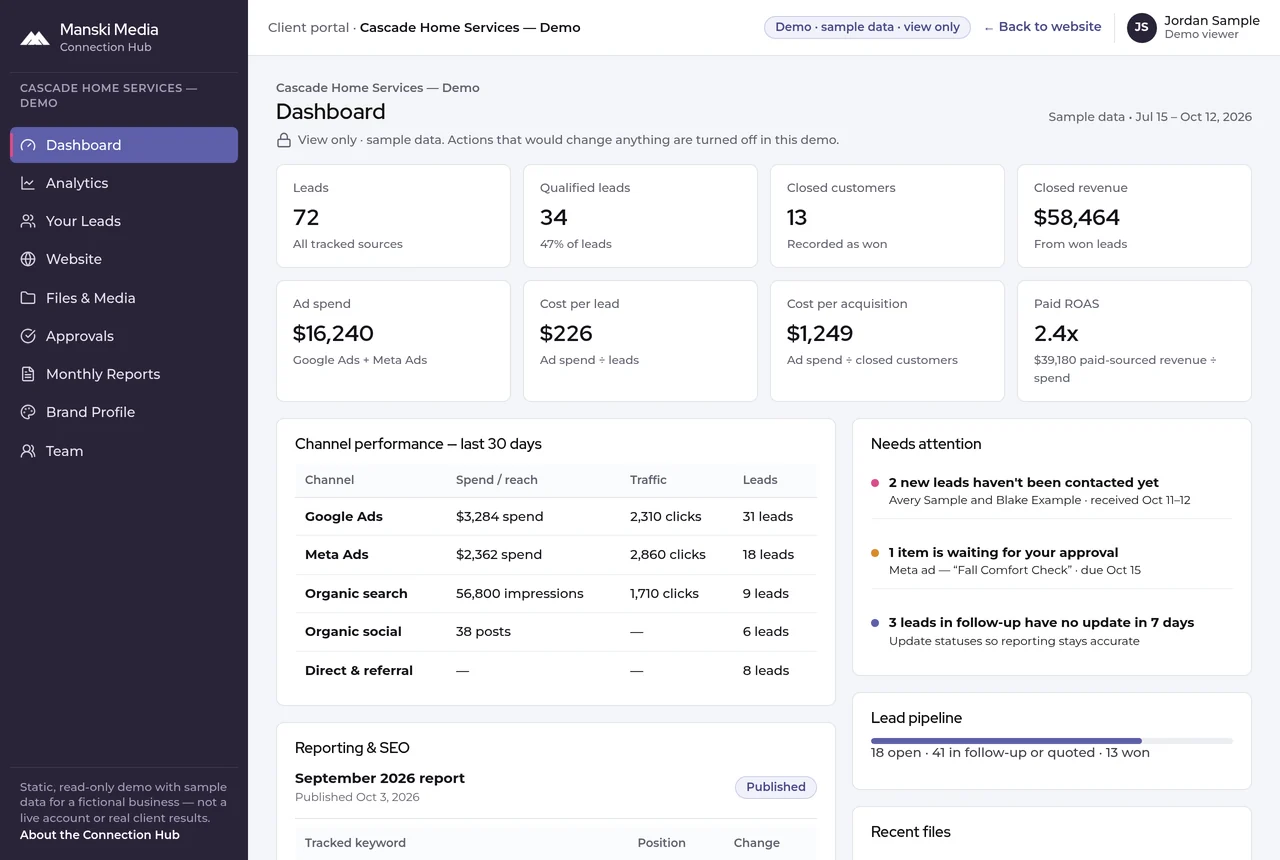
Task: Click the pink dot beside new leads alert
Action: click(875, 483)
